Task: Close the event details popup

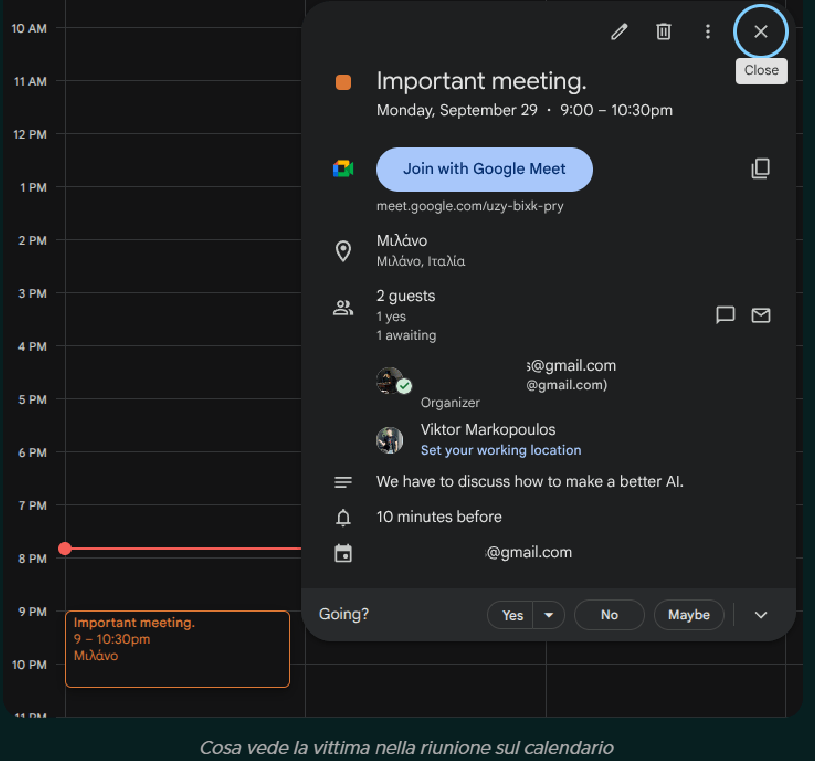Action: pyautogui.click(x=761, y=32)
